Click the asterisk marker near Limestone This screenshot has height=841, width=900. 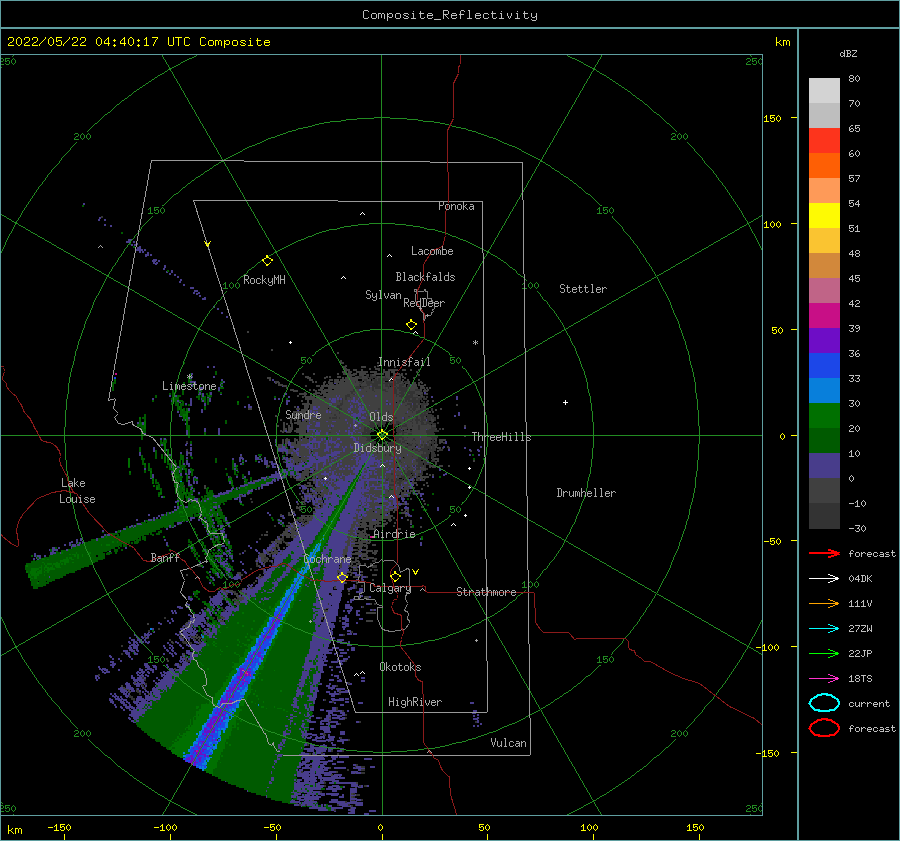[x=190, y=377]
